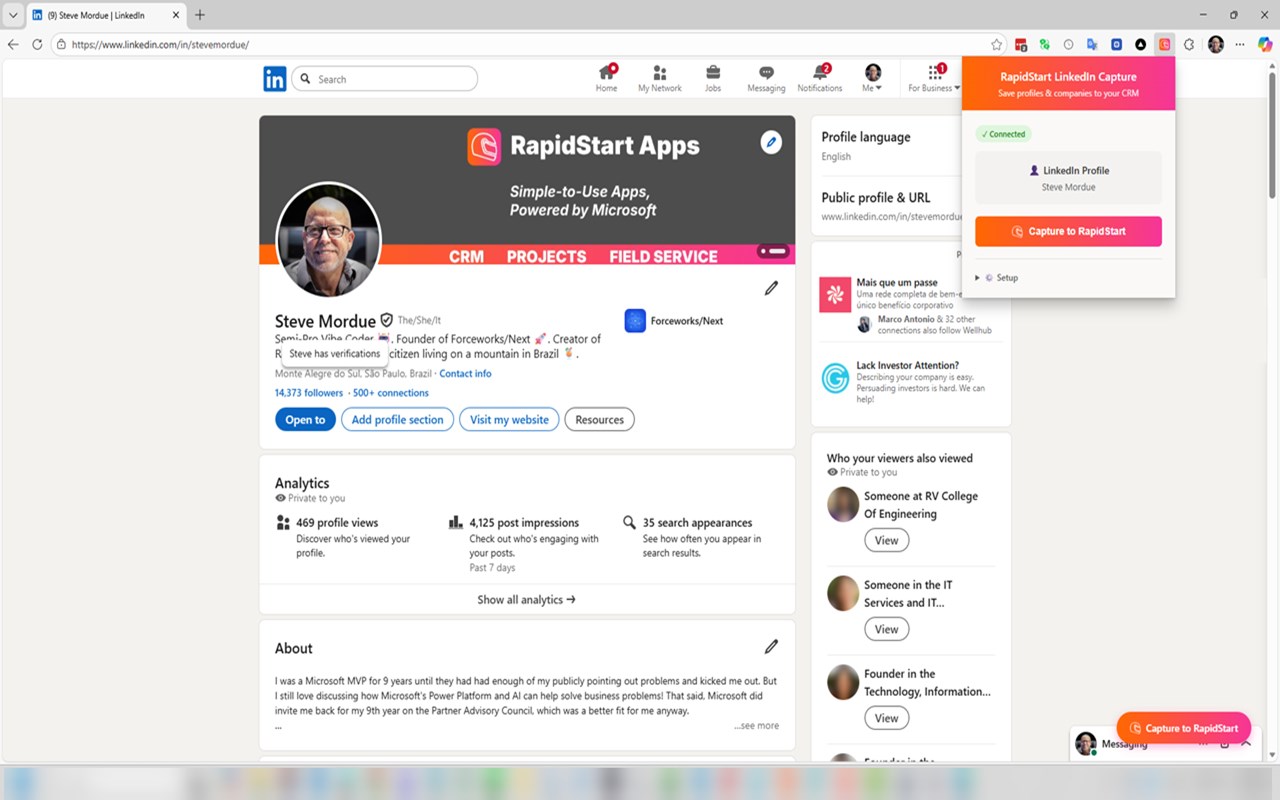This screenshot has width=1280, height=800.
Task: View Someone at RV College Of Engineering
Action: pos(887,540)
